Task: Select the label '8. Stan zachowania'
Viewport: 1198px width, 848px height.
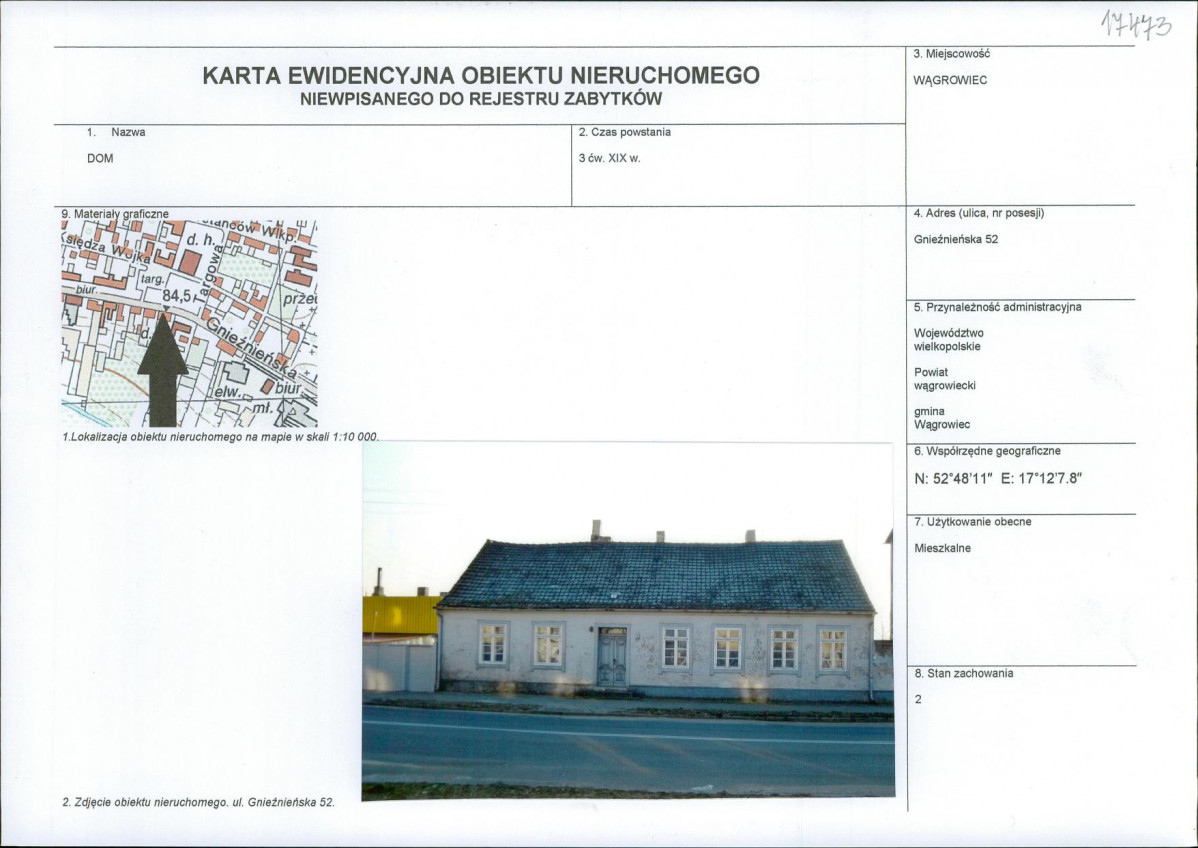Action: (963, 673)
